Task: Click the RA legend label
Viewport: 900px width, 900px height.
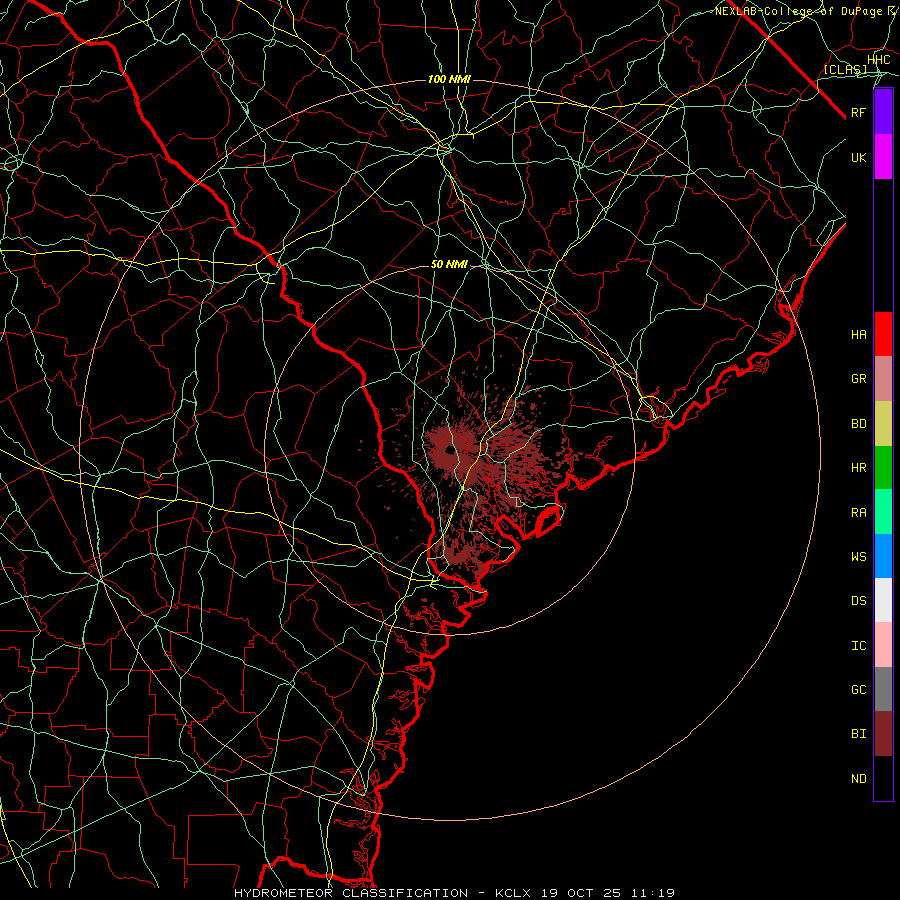Action: click(858, 513)
